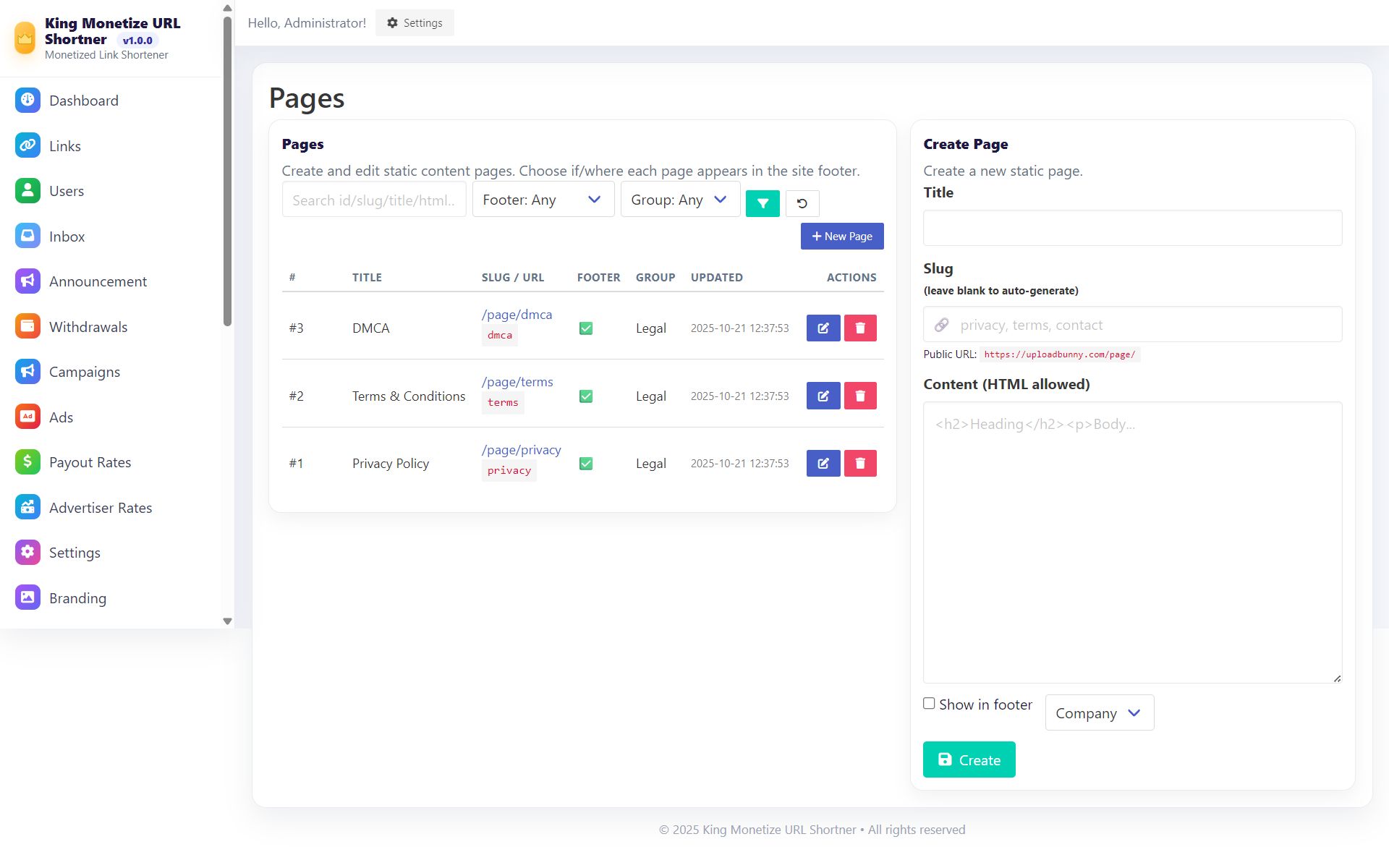Toggle footer checkbox for Privacy Policy row

(586, 464)
